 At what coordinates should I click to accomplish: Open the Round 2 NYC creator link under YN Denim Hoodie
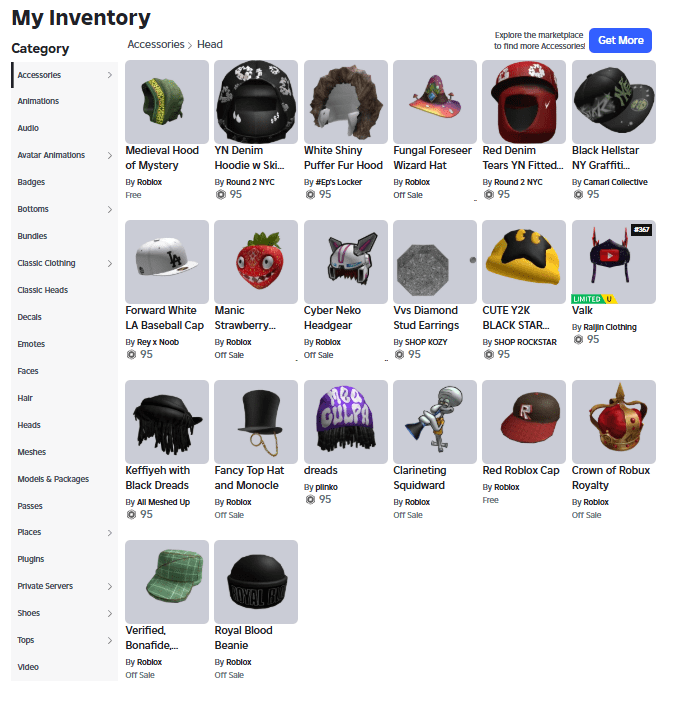click(x=250, y=182)
